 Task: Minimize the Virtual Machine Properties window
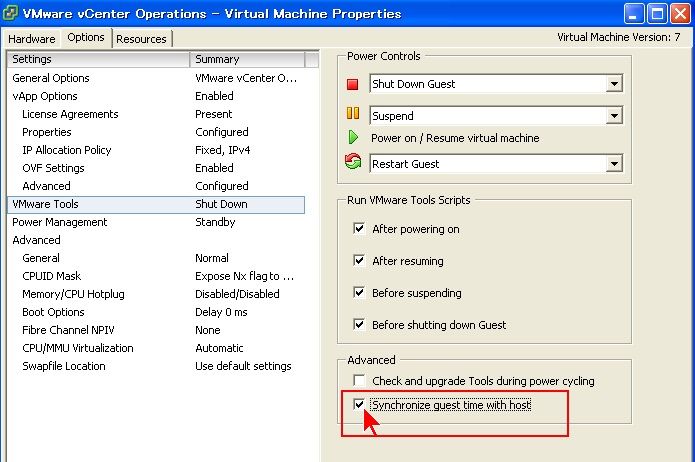pos(634,13)
